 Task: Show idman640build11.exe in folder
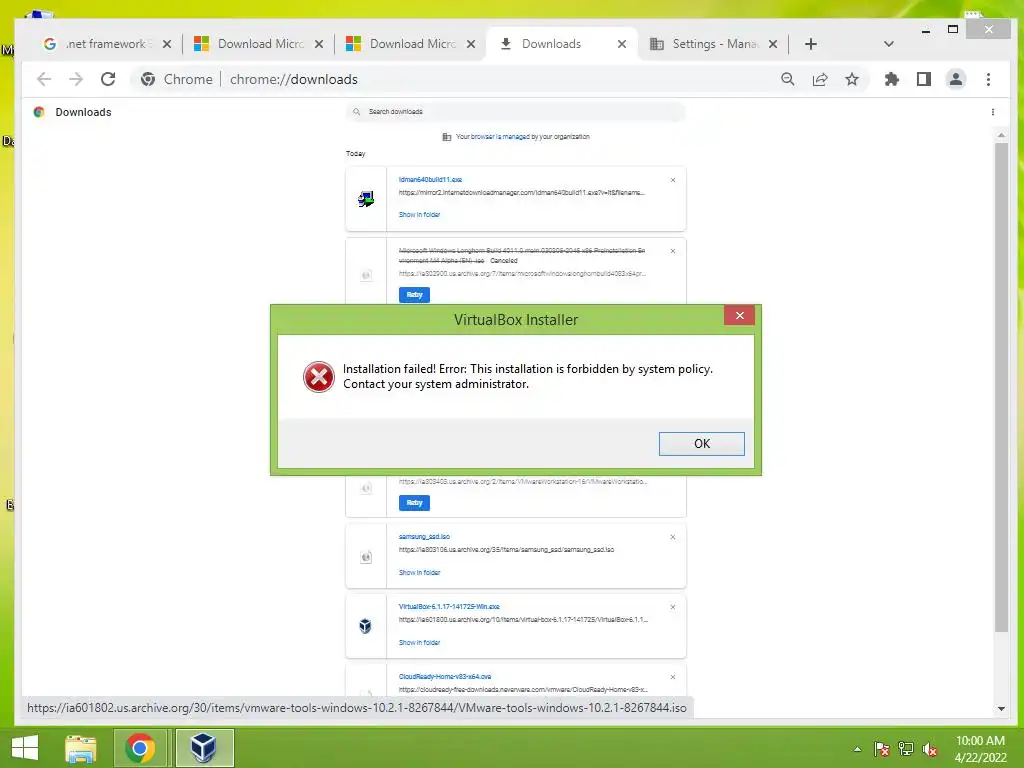(x=419, y=214)
